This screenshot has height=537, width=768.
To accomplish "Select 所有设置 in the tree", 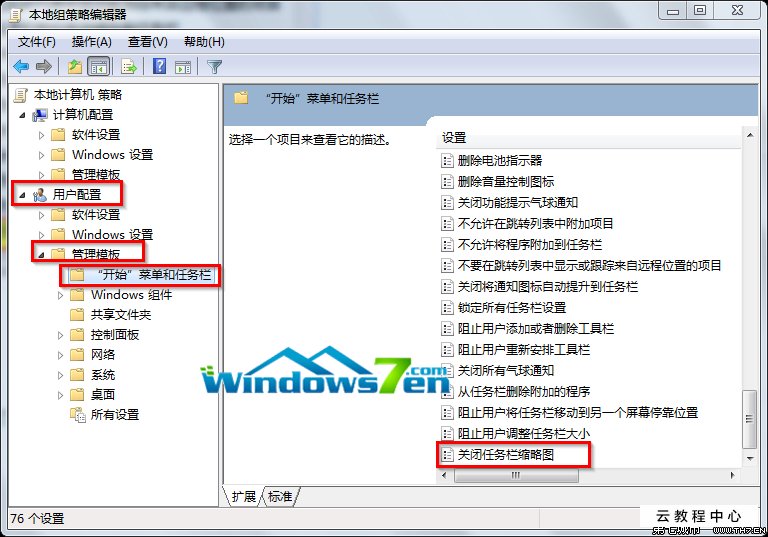I will click(115, 415).
